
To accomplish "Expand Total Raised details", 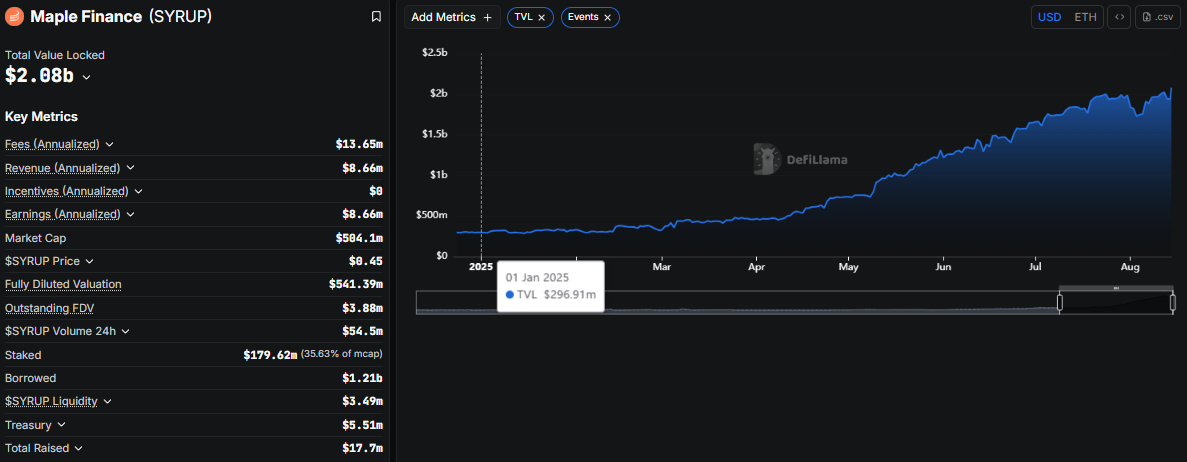I will (x=79, y=448).
